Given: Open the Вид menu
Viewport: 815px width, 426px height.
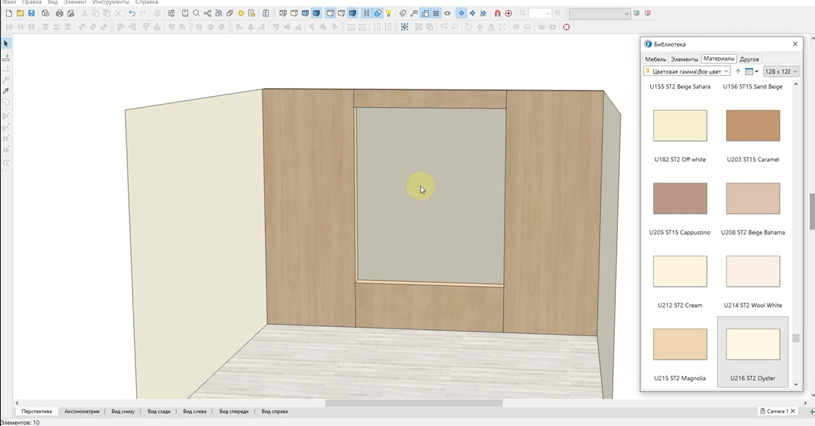Looking at the screenshot, I should pos(52,2).
